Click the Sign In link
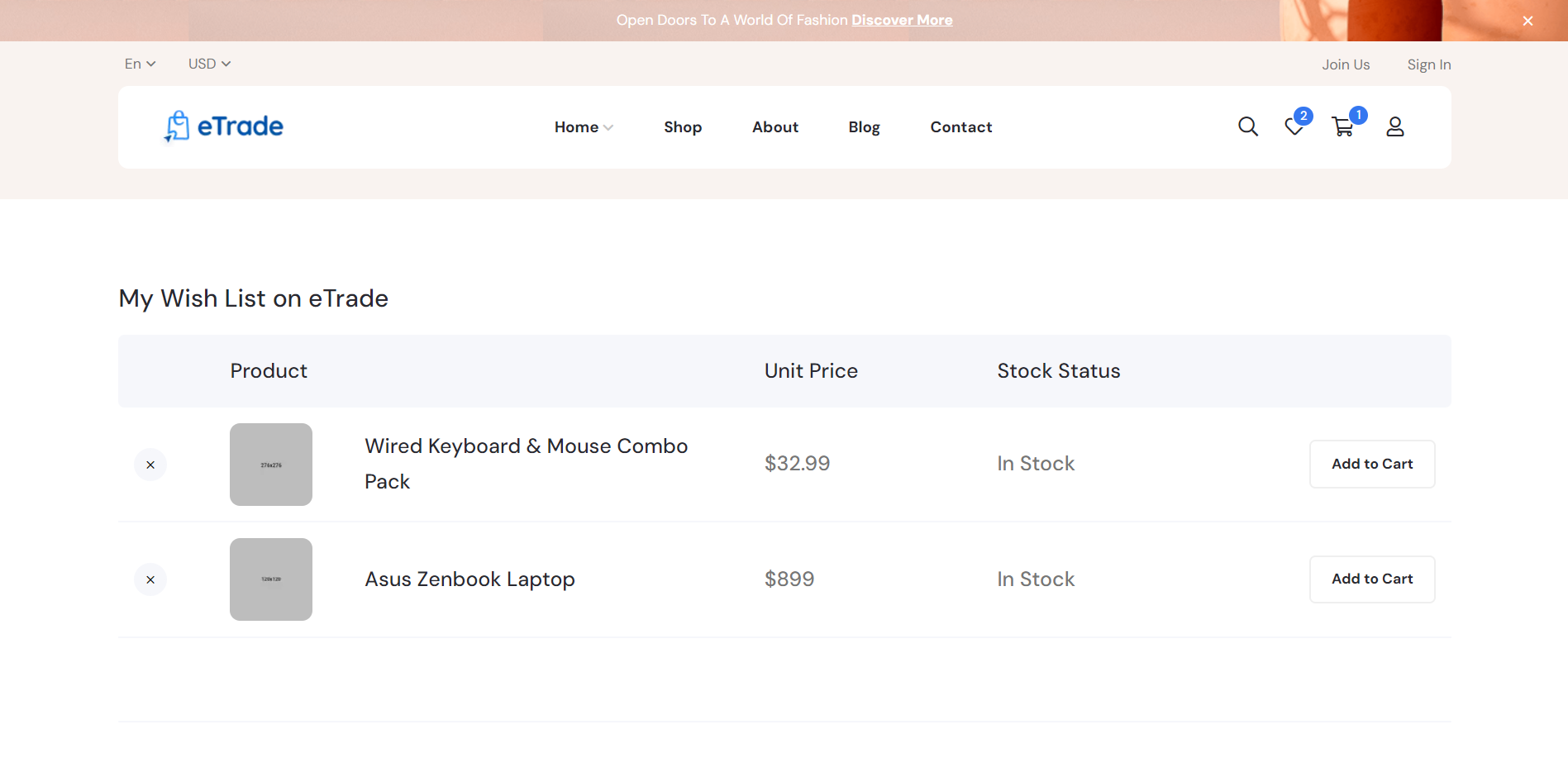 coord(1429,64)
